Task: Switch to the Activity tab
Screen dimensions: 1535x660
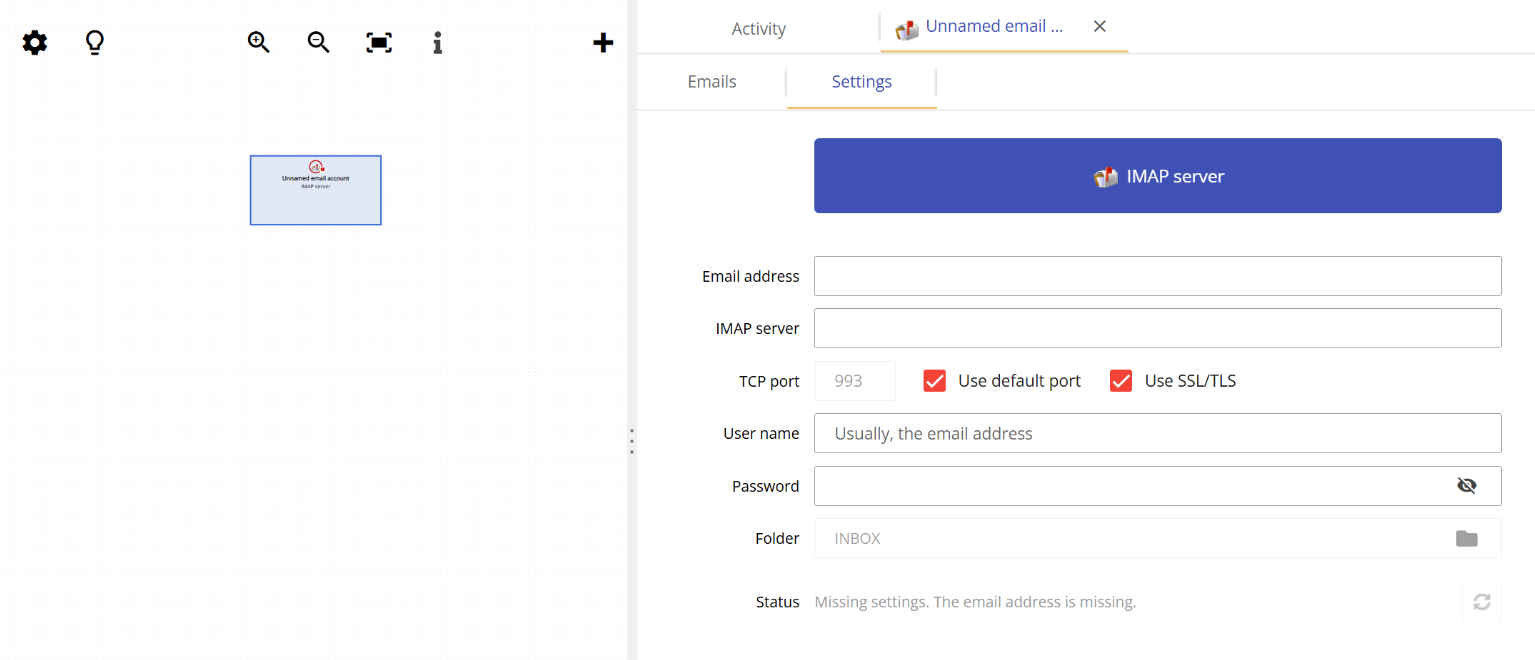Action: tap(757, 28)
